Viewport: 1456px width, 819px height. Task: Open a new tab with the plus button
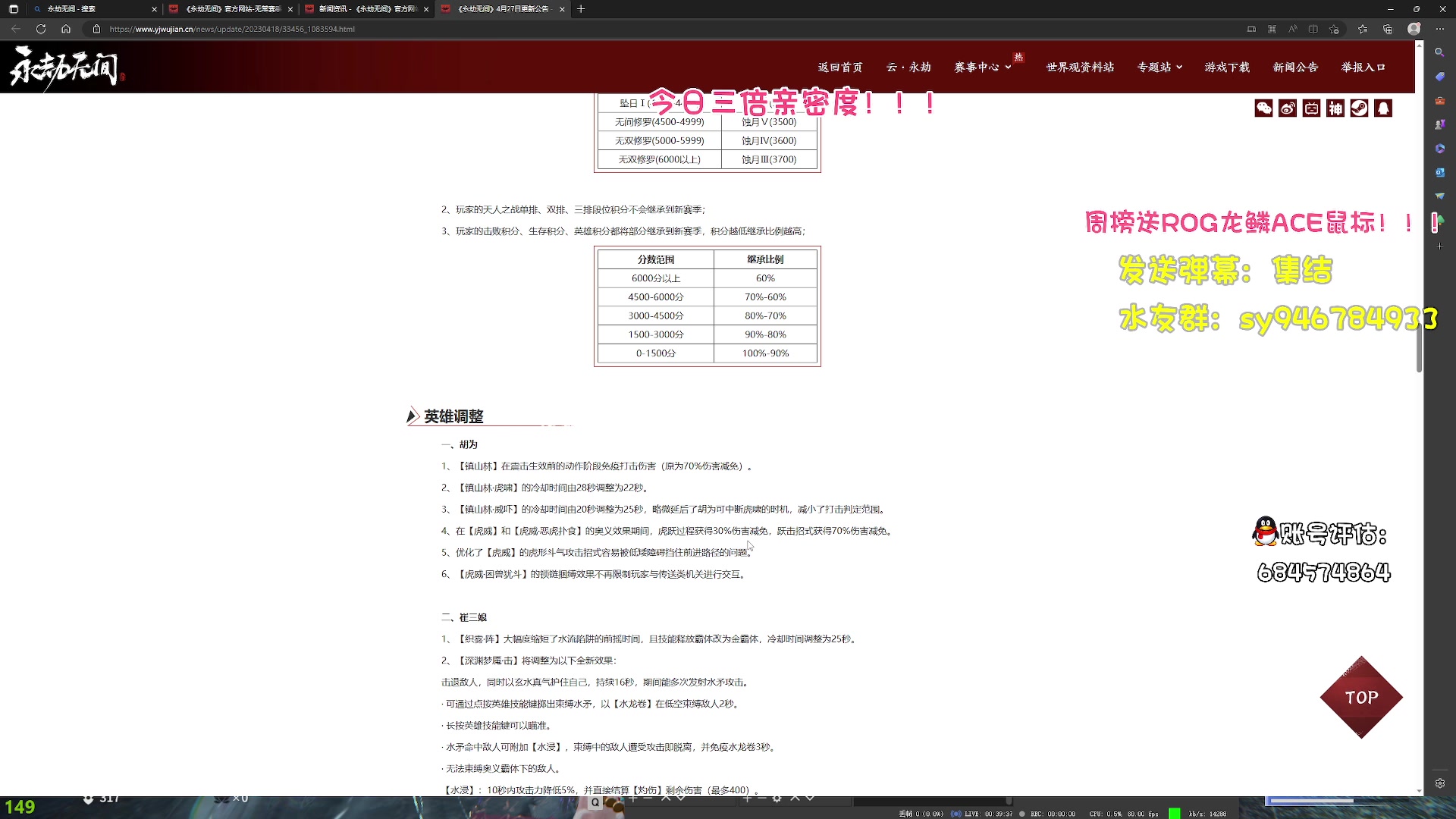click(581, 9)
